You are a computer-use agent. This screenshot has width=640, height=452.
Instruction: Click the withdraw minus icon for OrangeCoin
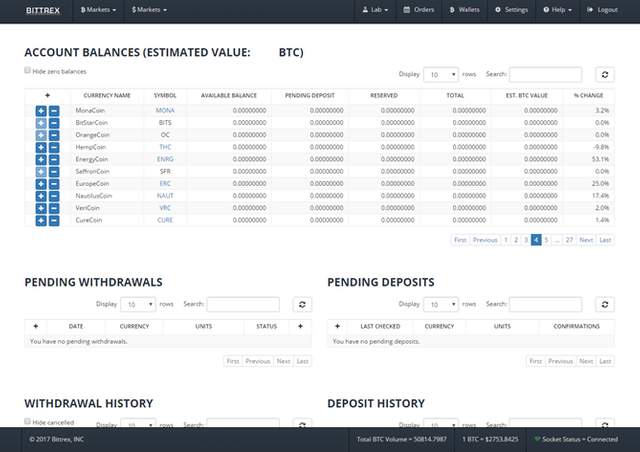(x=54, y=135)
